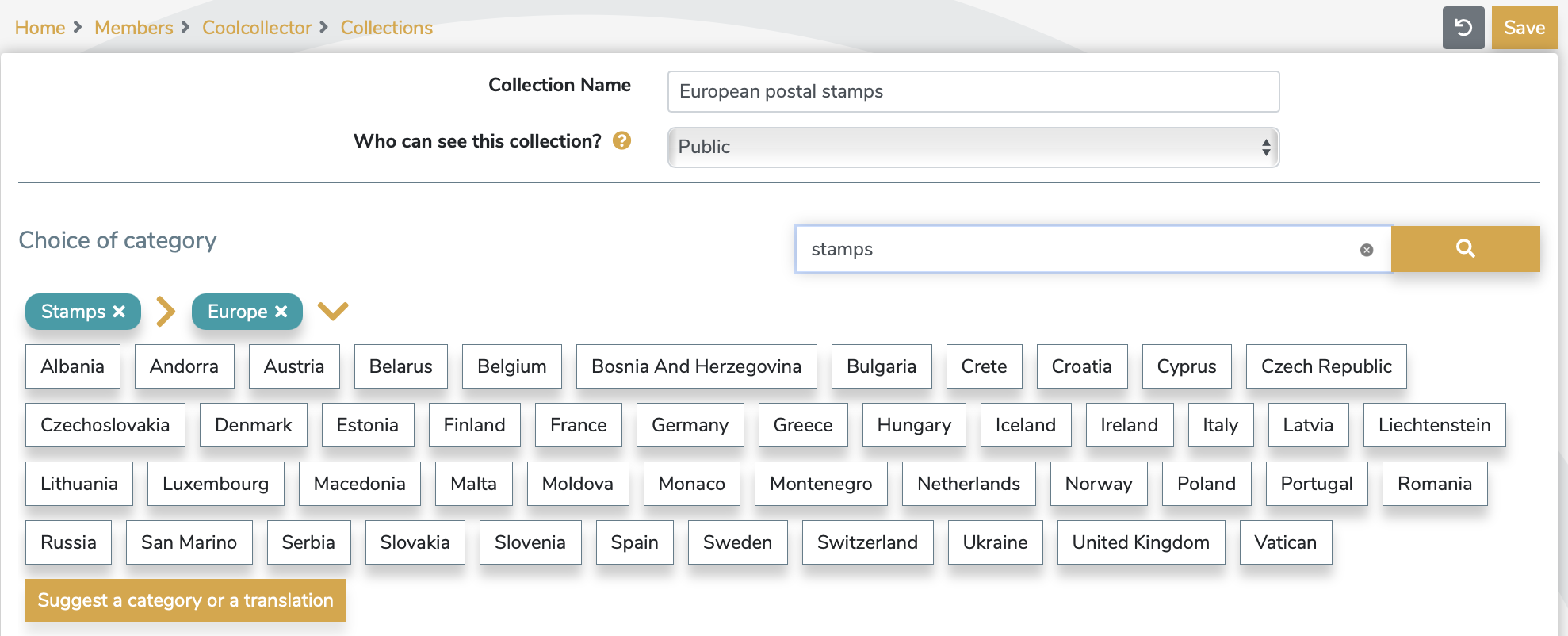Remove the Stamps category tag

[x=119, y=312]
